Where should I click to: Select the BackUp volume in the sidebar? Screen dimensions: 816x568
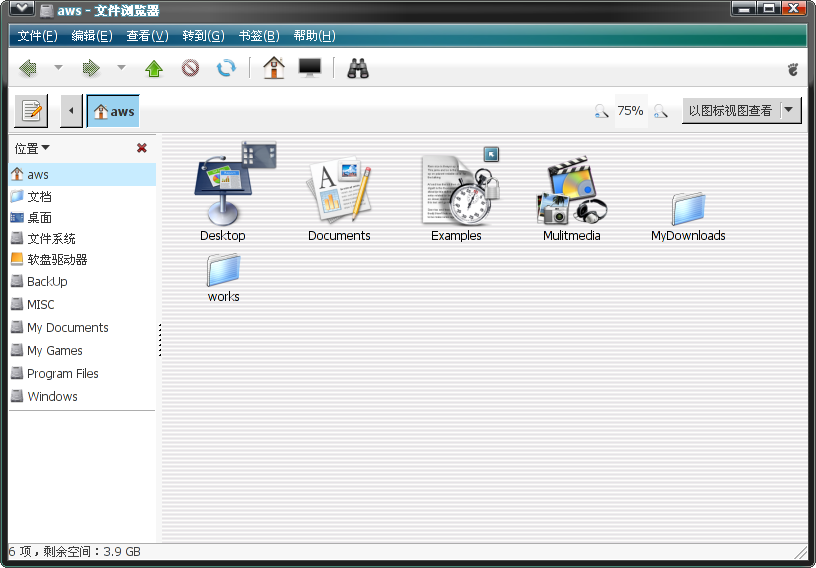(x=82, y=282)
